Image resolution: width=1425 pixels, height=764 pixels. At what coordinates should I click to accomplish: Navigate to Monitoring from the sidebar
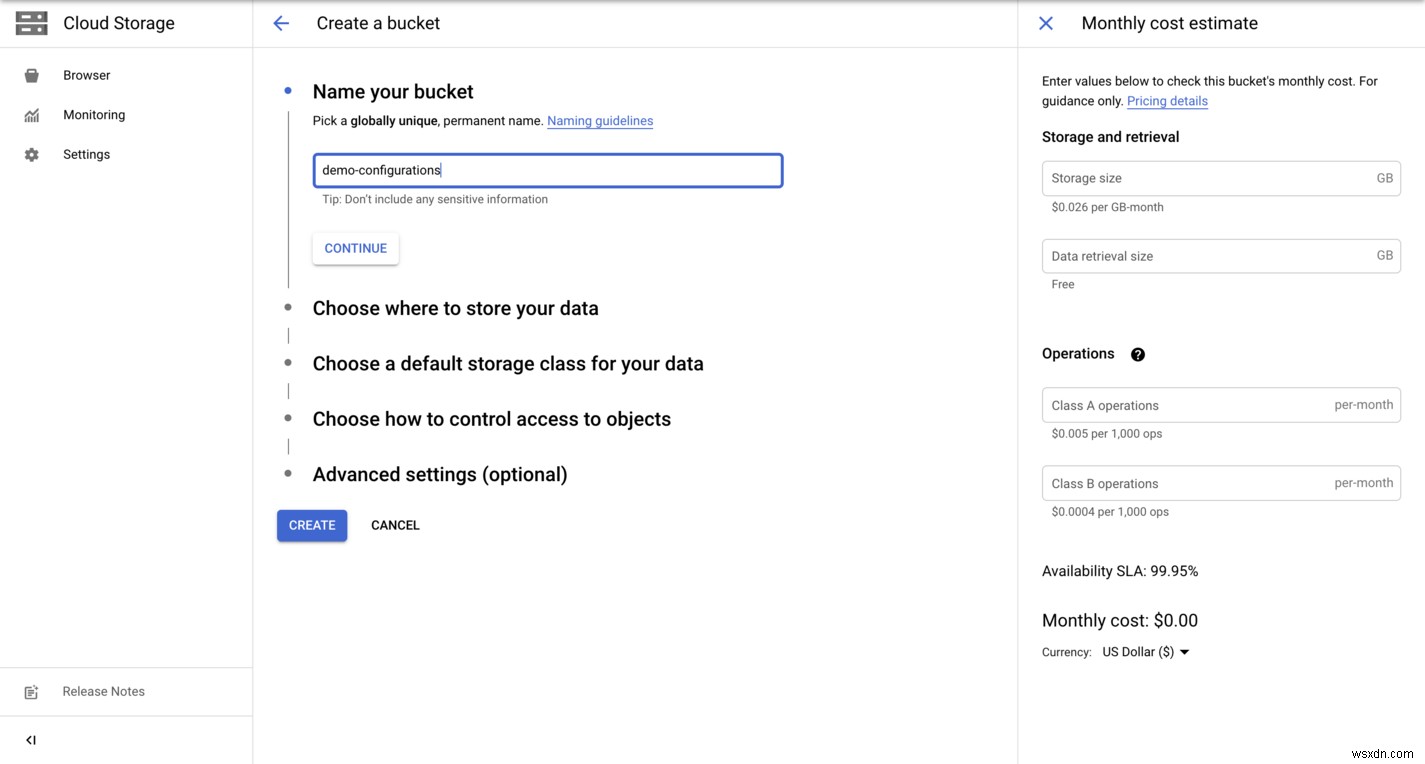pos(93,114)
